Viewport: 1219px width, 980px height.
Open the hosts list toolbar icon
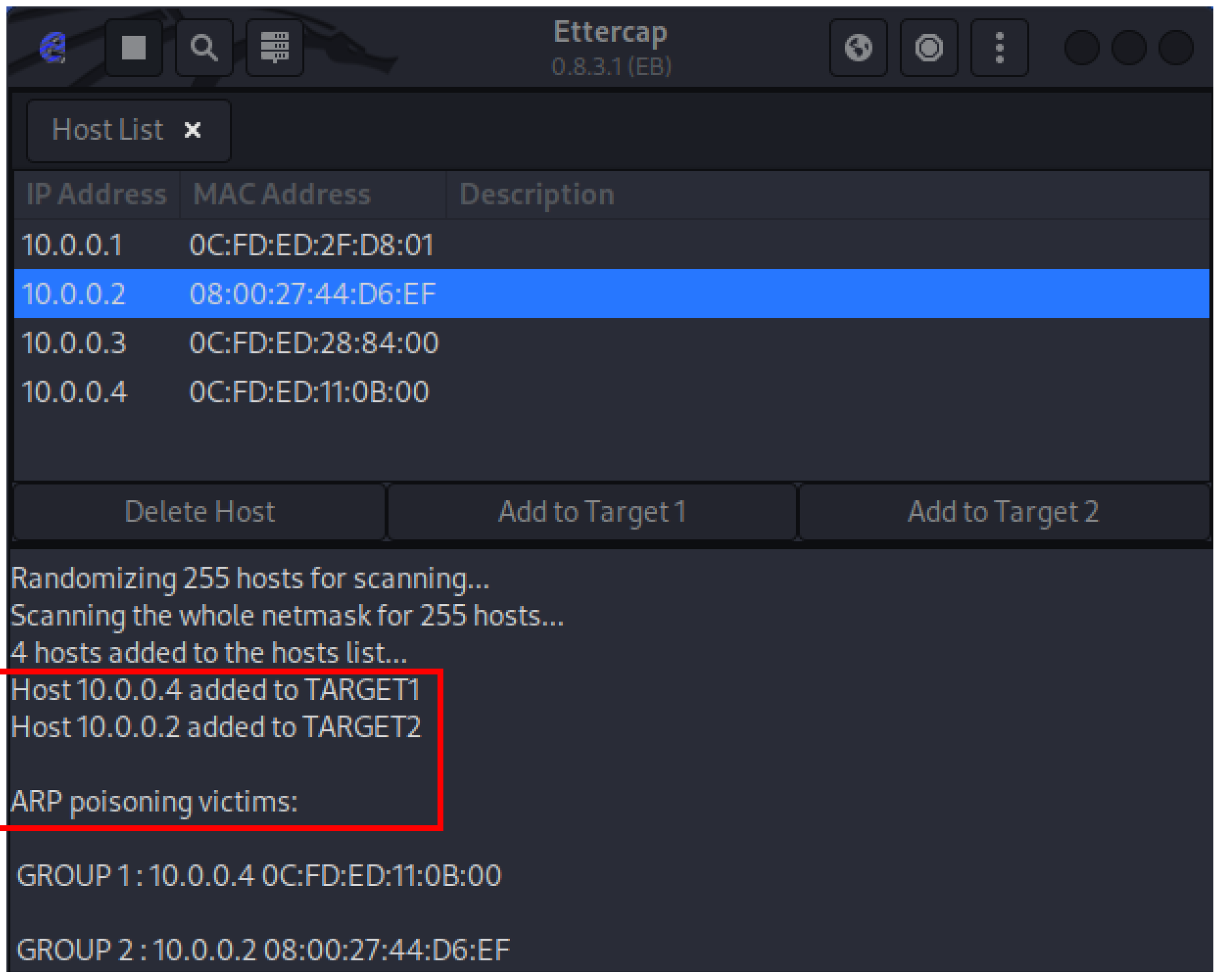[275, 48]
